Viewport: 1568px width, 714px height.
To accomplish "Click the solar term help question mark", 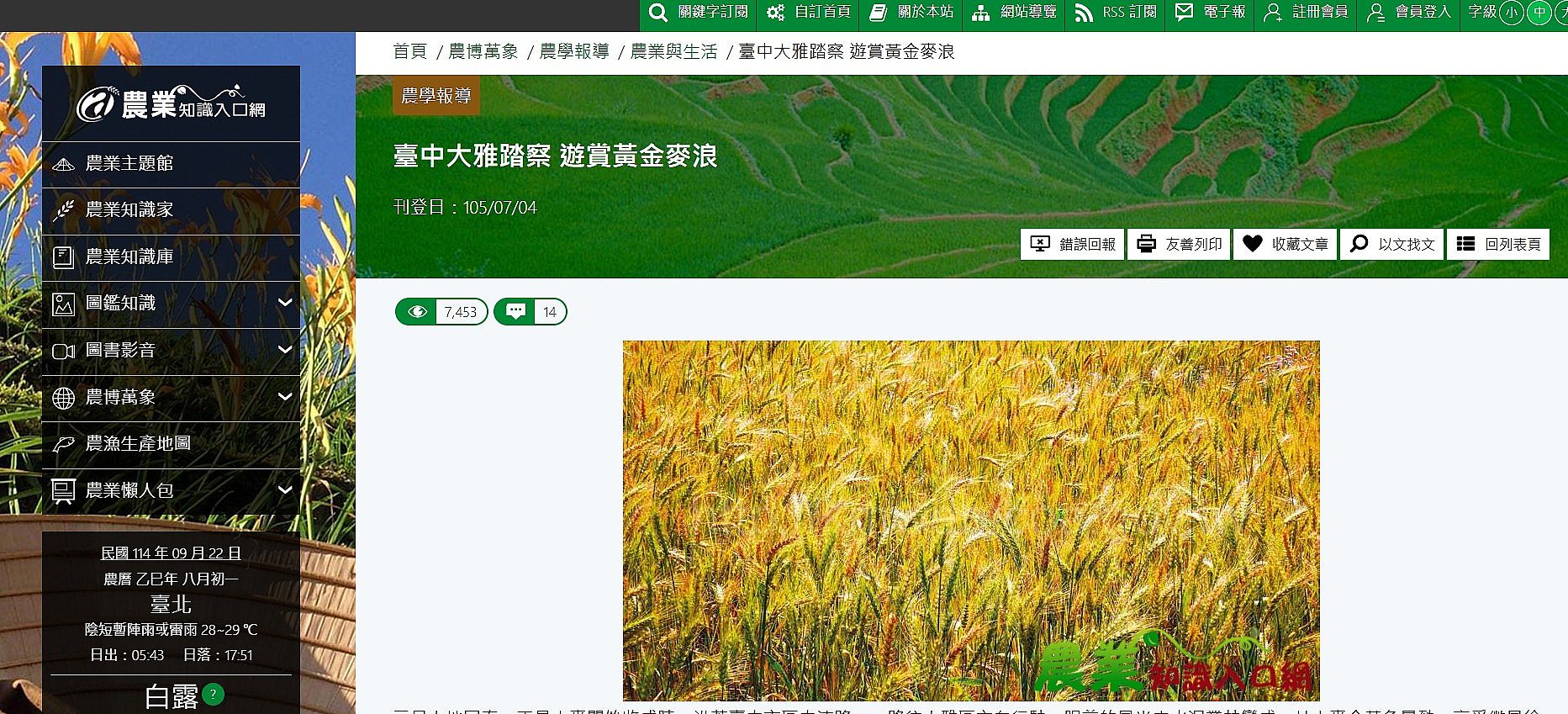I will click(214, 695).
